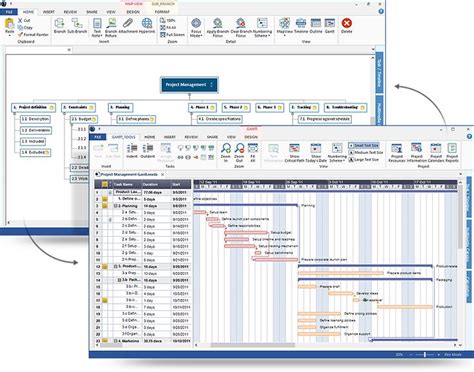The width and height of the screenshot is (474, 372).
Task: Collapse the 3.b Packaging task group row
Action: coord(119,280)
